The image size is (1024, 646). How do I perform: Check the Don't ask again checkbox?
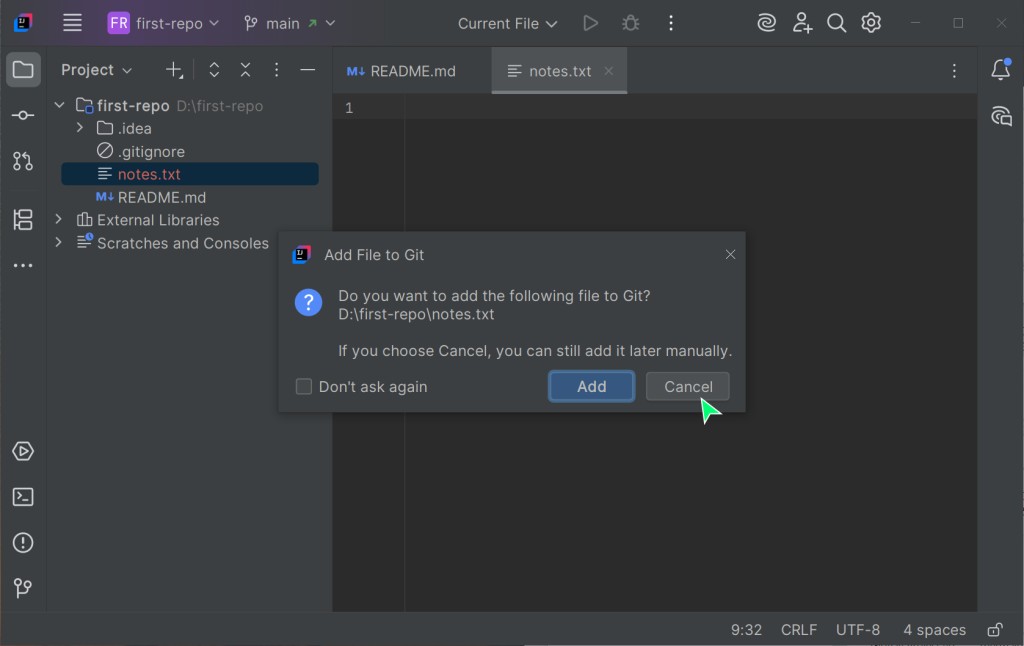pyautogui.click(x=304, y=387)
